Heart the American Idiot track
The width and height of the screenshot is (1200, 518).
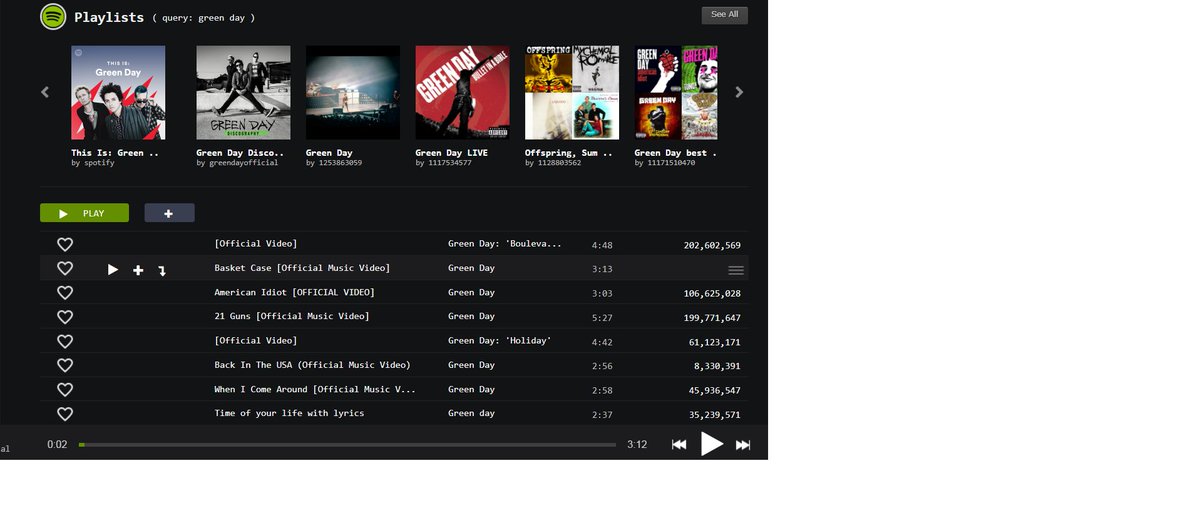click(65, 292)
